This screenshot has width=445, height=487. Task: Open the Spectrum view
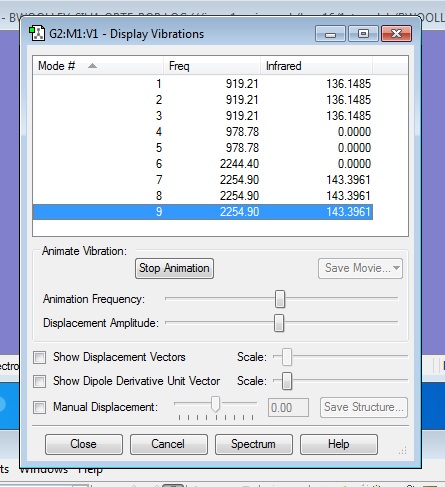pyautogui.click(x=254, y=444)
